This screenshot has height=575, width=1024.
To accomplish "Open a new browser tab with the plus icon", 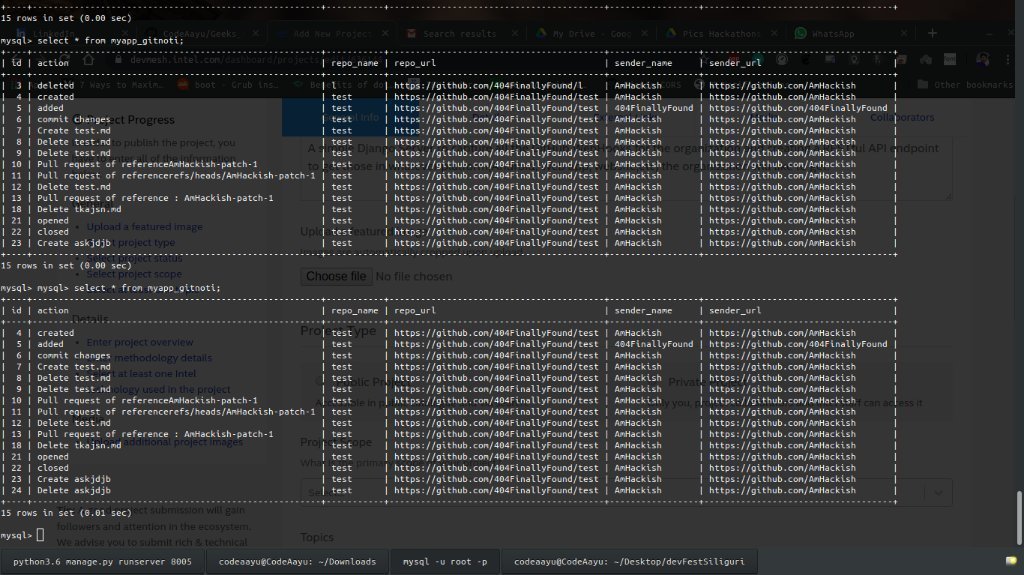I will [933, 33].
